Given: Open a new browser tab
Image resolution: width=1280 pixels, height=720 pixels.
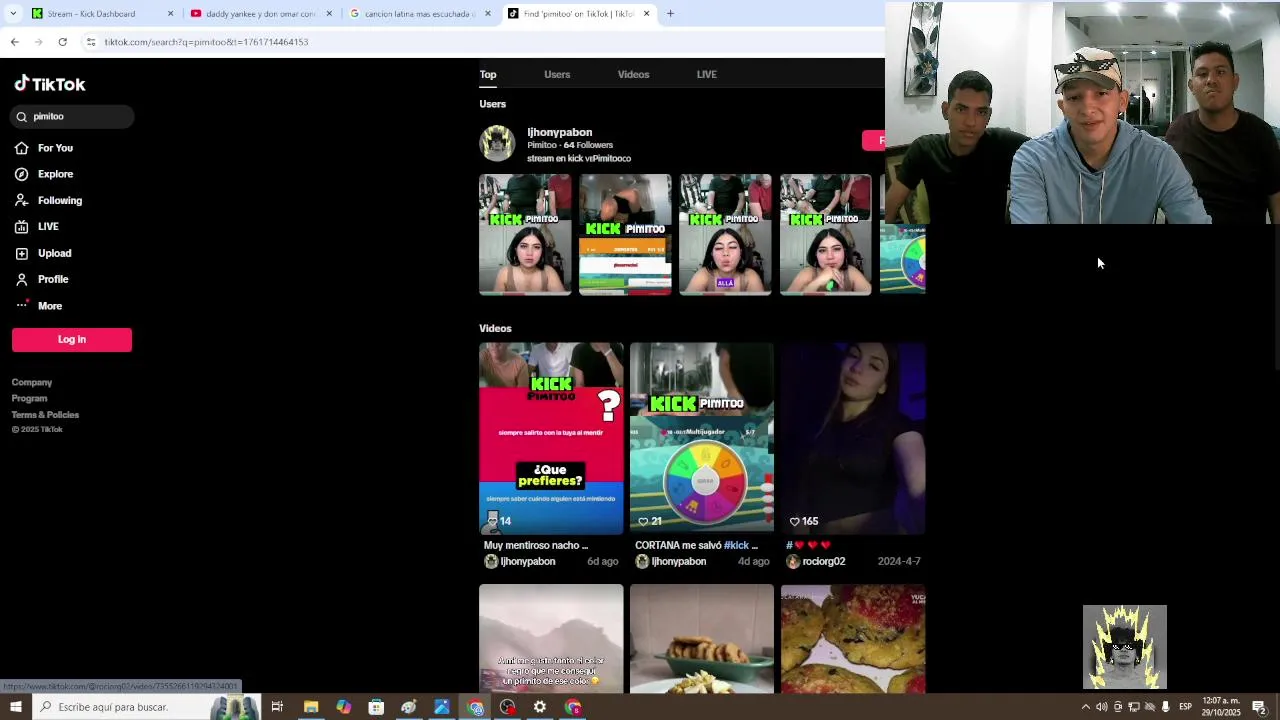Looking at the screenshot, I should click(x=670, y=14).
